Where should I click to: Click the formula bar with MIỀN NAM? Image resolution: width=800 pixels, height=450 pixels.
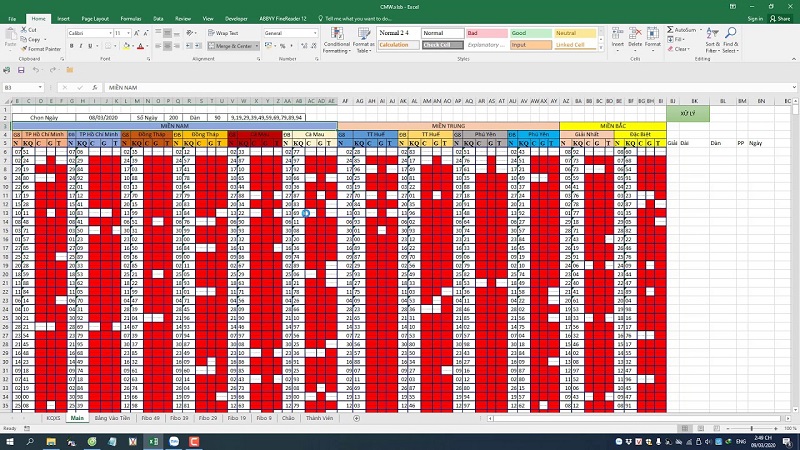[x=449, y=88]
